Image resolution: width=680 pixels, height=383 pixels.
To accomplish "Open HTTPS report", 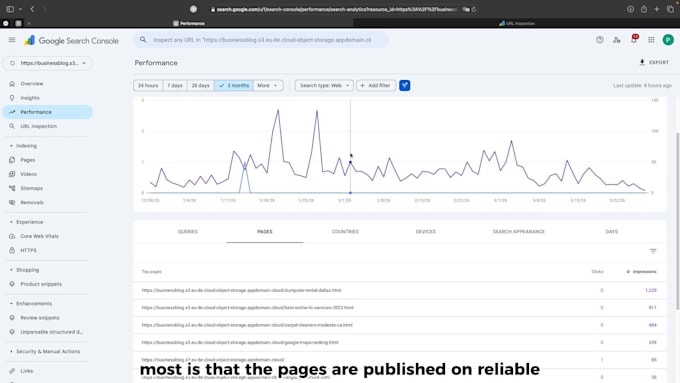I will pyautogui.click(x=28, y=250).
